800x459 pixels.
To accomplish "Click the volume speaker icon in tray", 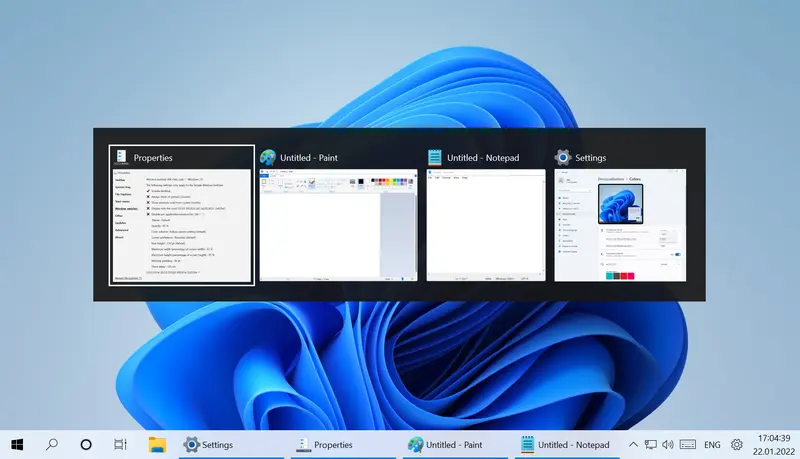I will click(x=668, y=444).
